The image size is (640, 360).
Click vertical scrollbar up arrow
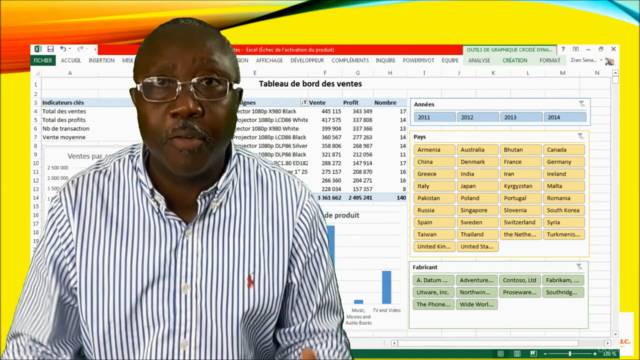615,73
